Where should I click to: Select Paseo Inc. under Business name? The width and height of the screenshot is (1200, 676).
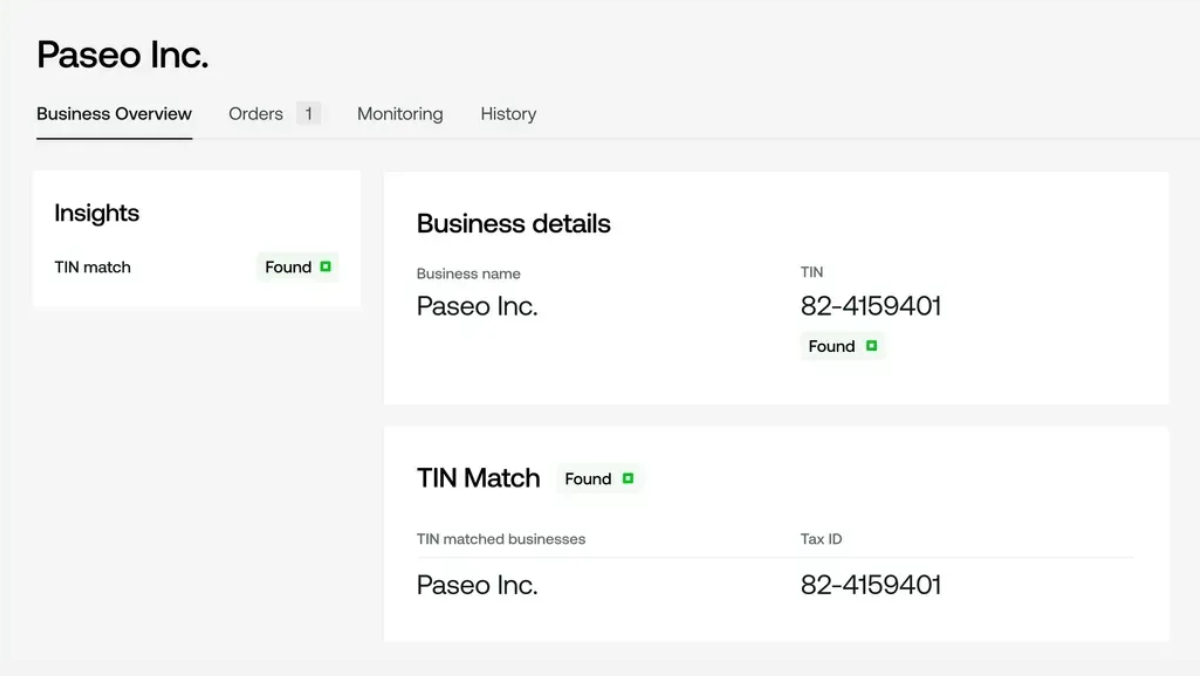tap(477, 306)
